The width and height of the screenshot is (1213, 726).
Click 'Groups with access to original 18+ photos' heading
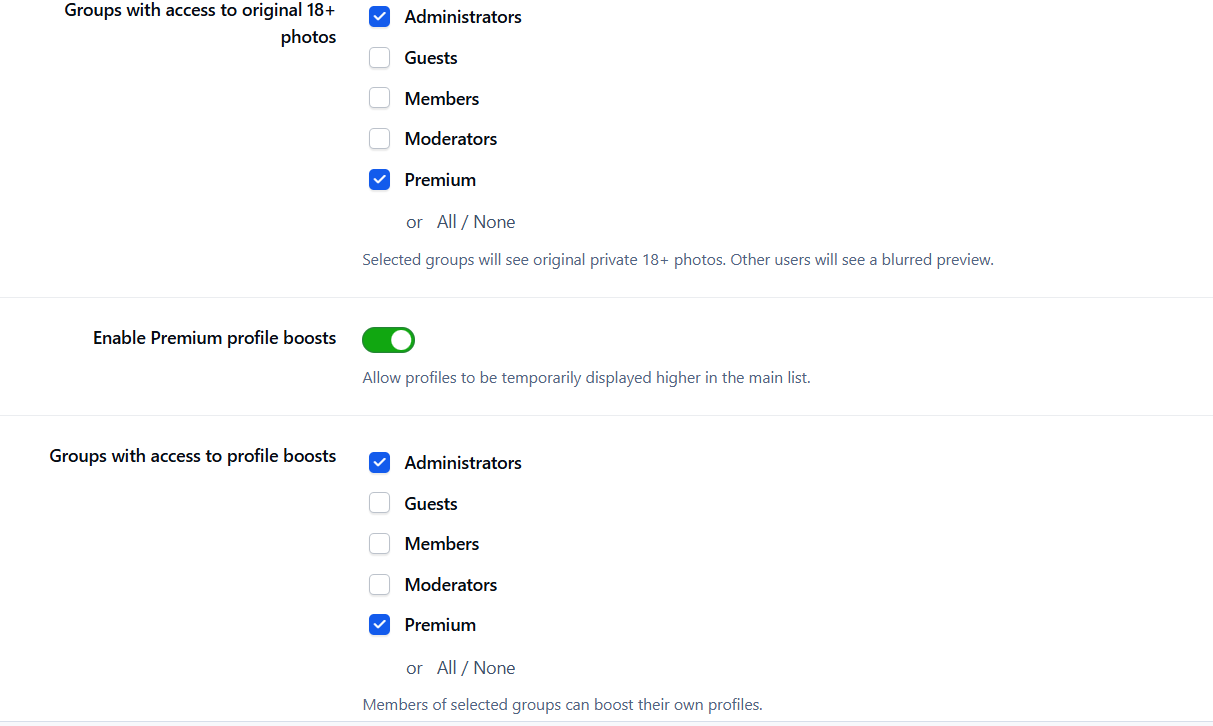(200, 24)
